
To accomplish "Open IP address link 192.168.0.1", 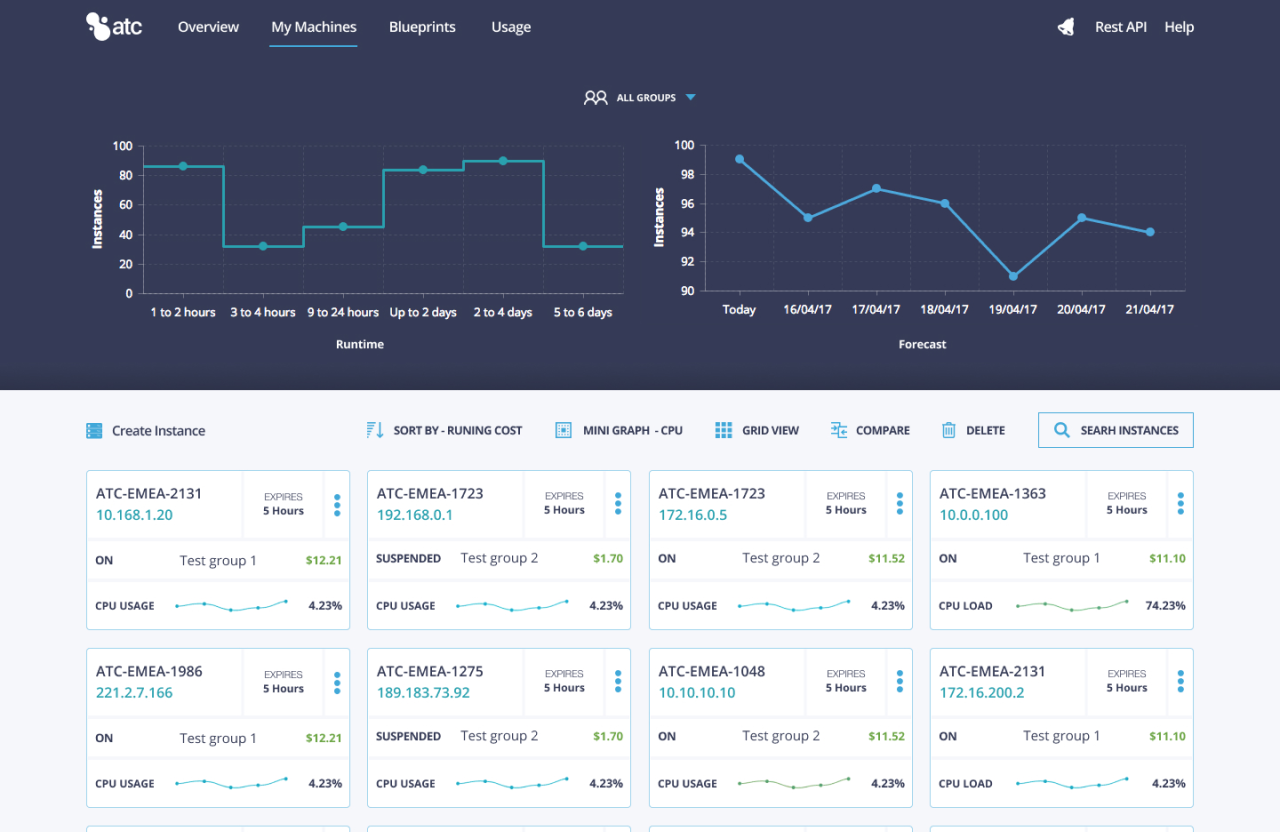I will pyautogui.click(x=415, y=515).
